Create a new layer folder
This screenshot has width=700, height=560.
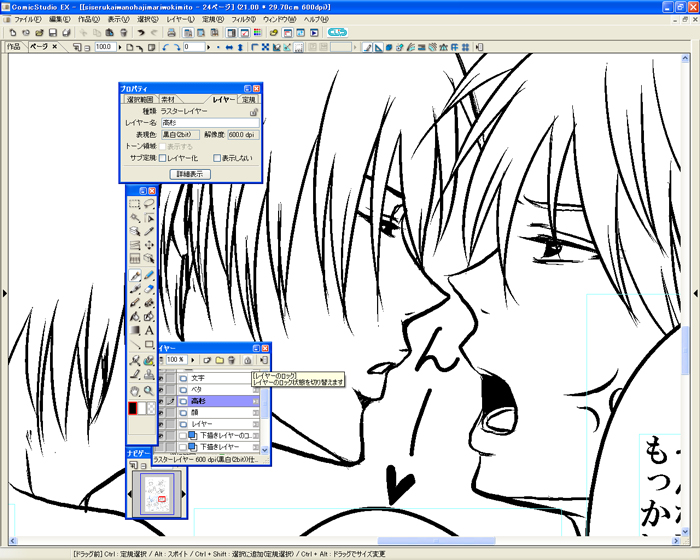click(x=219, y=360)
